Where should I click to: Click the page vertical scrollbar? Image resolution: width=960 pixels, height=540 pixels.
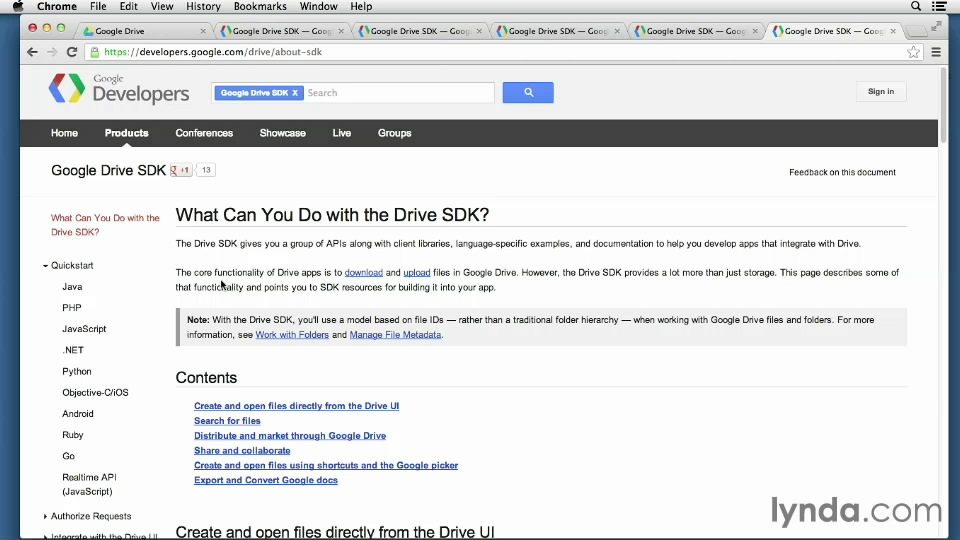[x=943, y=105]
